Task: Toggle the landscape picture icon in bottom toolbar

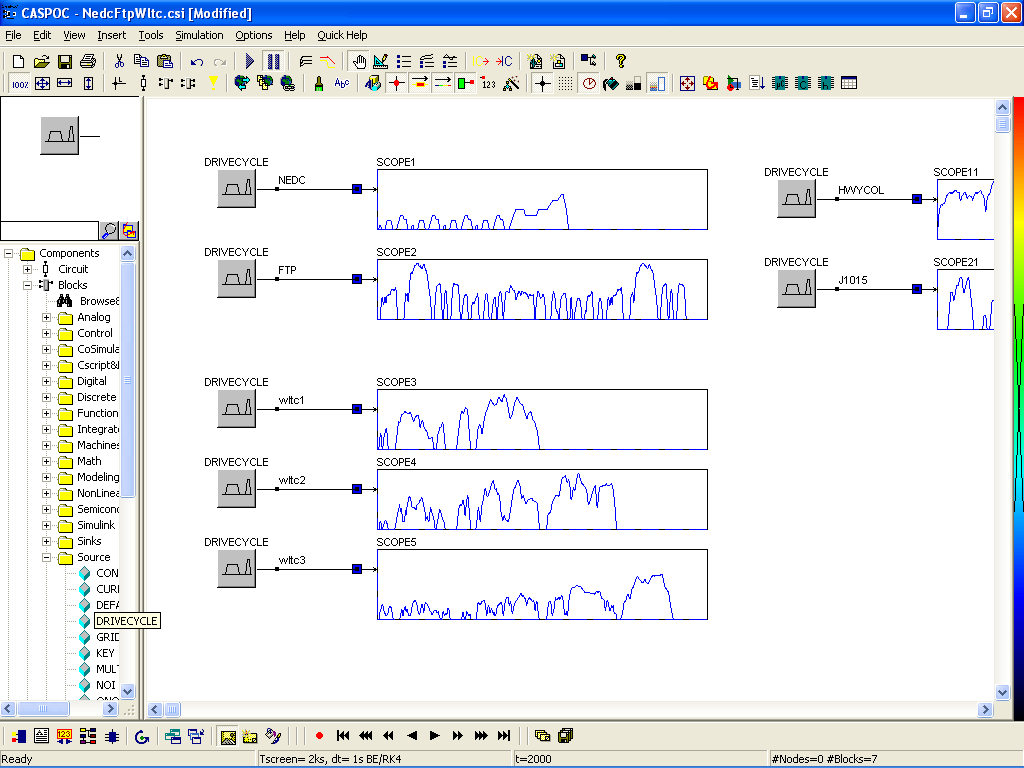Action: pyautogui.click(x=228, y=737)
